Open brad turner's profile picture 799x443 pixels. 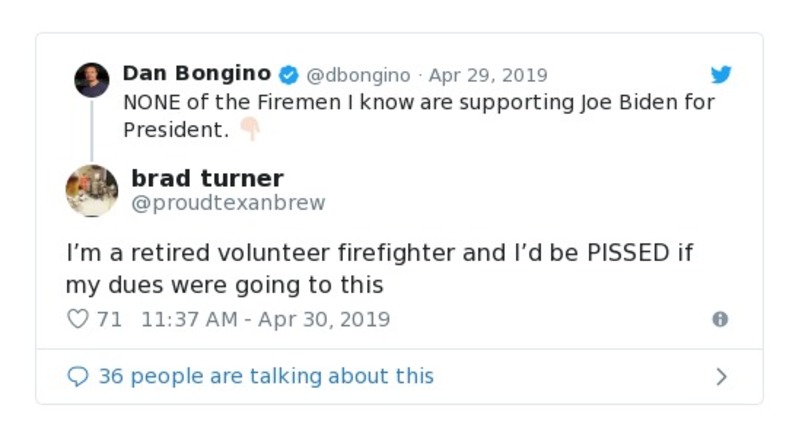click(x=92, y=190)
